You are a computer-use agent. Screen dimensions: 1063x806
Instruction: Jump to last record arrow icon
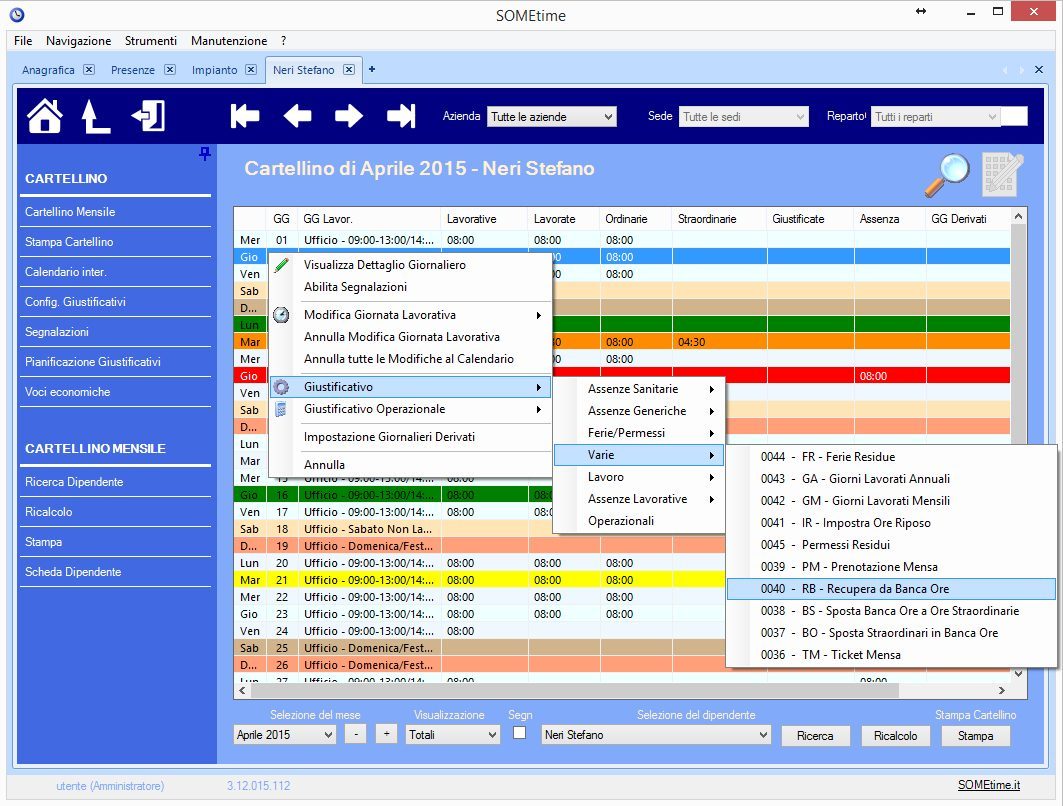click(x=401, y=116)
